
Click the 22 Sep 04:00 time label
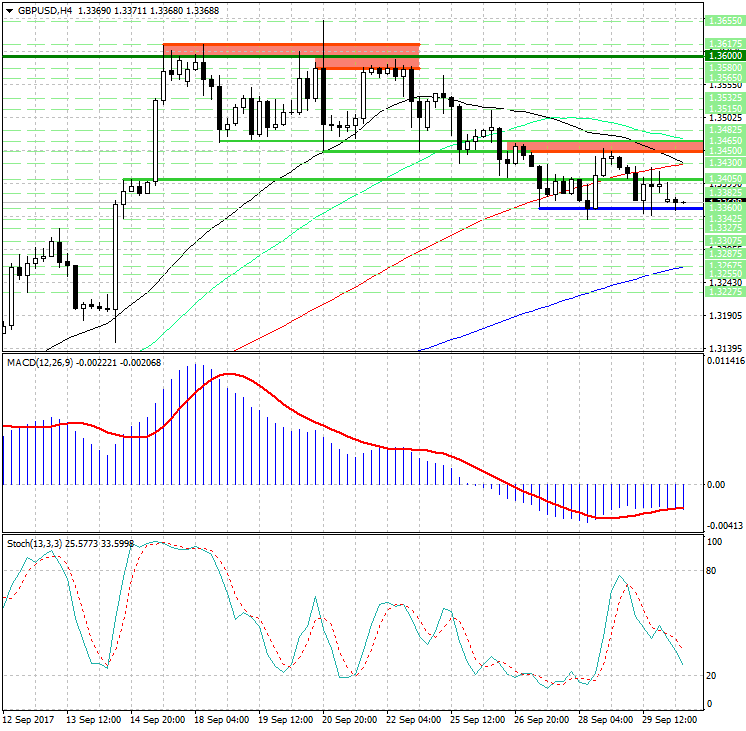pos(413,720)
